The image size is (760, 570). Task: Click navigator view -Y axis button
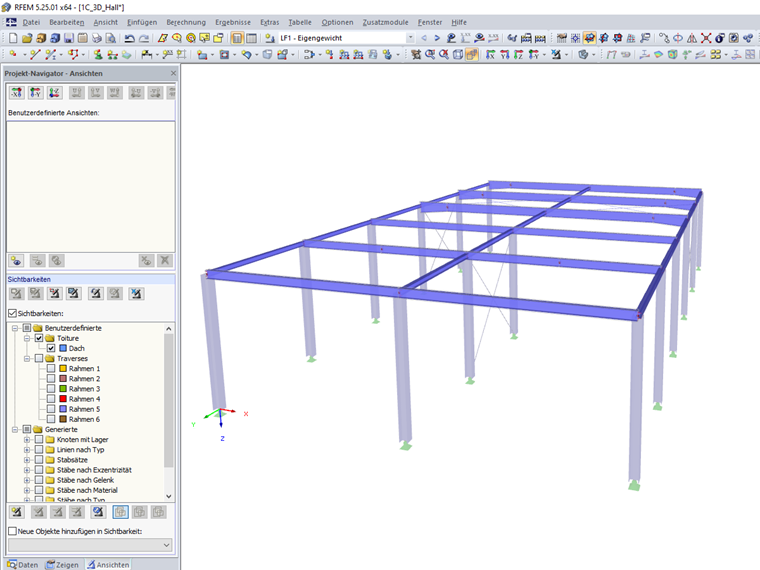[x=36, y=93]
